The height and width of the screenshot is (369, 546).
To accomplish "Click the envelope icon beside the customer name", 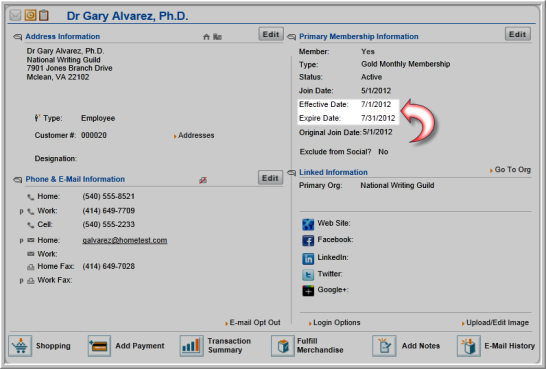I will [15, 15].
